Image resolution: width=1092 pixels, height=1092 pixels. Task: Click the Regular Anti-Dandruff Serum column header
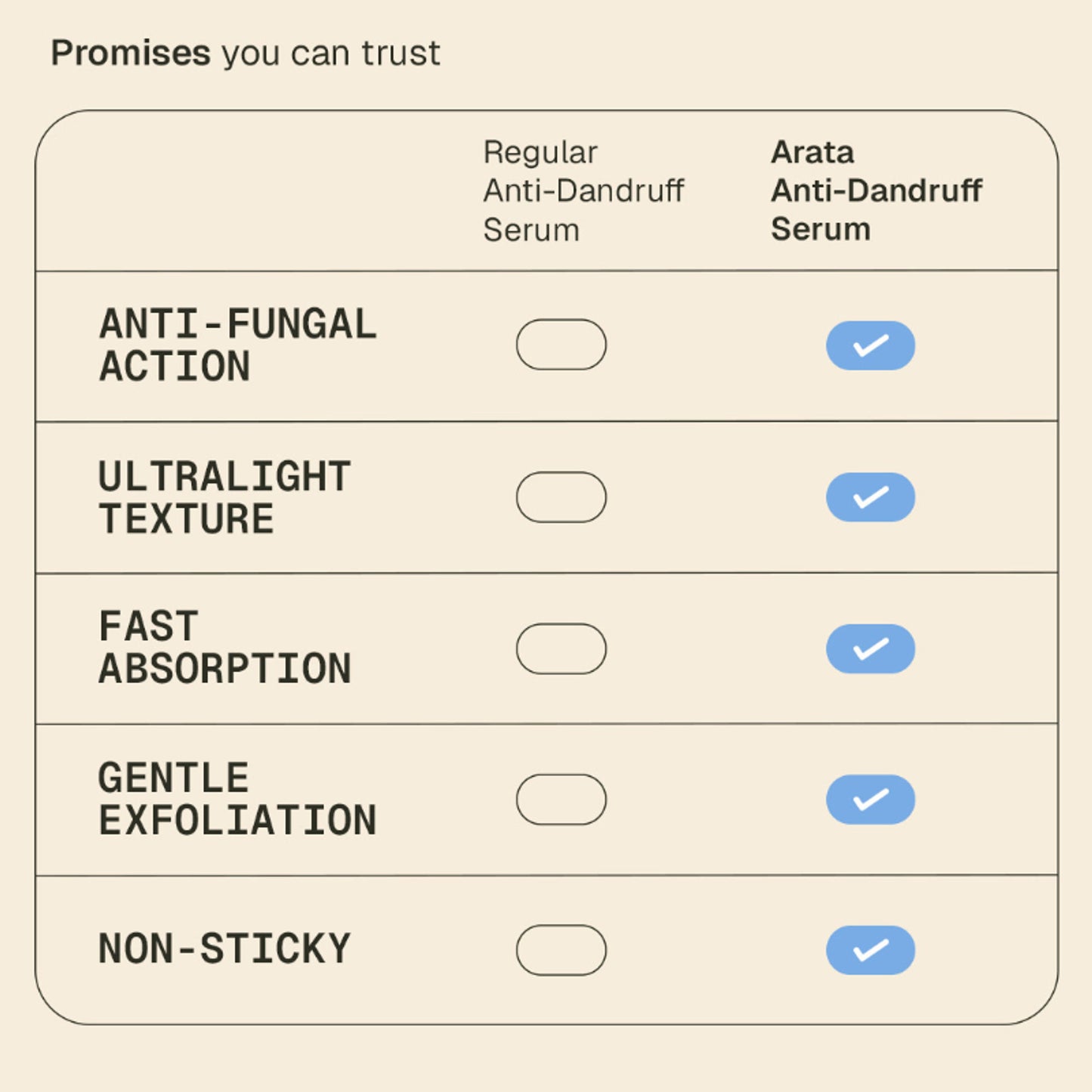pos(583,191)
